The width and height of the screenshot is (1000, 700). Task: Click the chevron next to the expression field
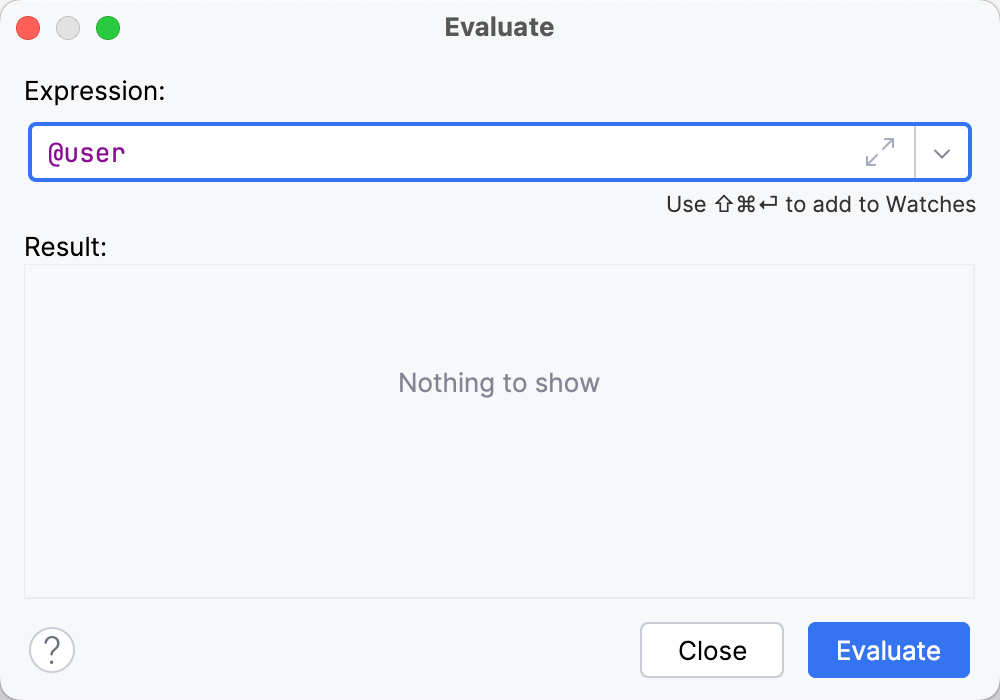tap(941, 152)
